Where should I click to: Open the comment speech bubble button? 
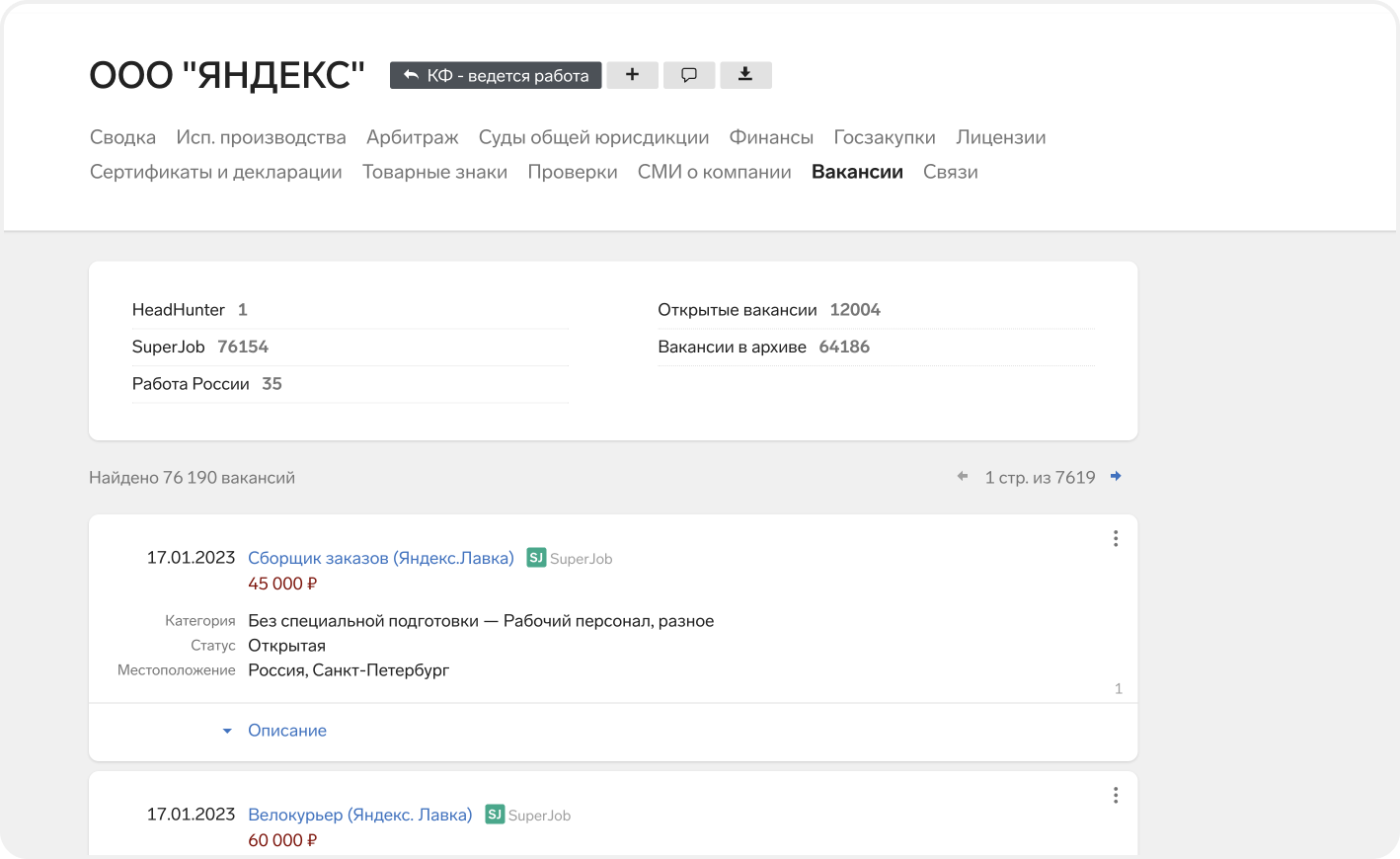689,75
